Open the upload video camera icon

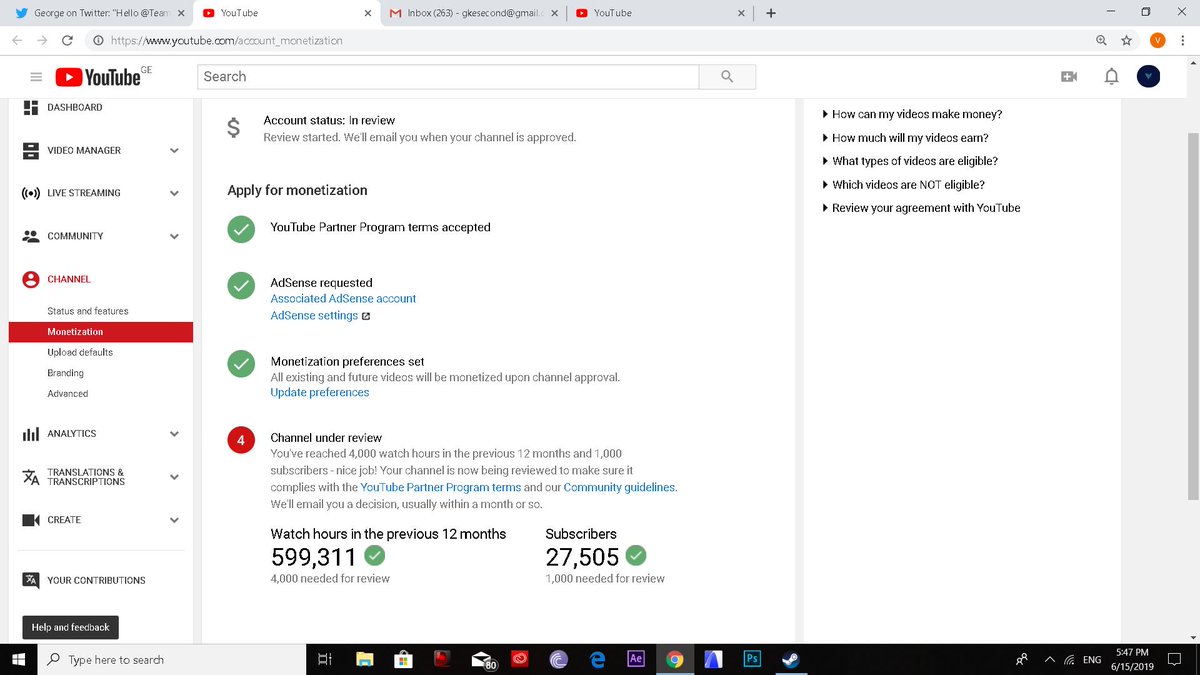1069,77
